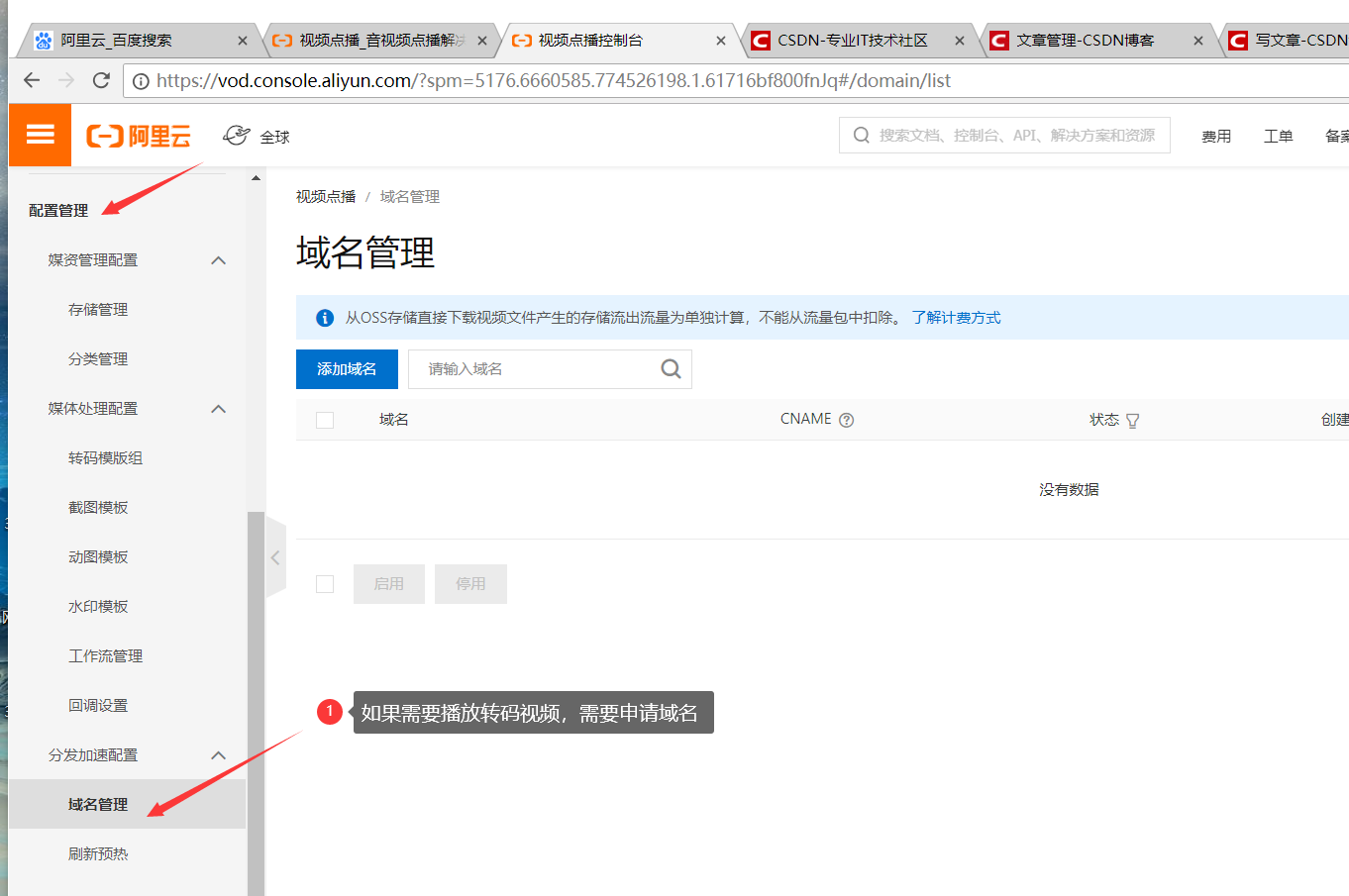Open the hamburger navigation menu
Viewport: 1349px width, 896px height.
(40, 135)
